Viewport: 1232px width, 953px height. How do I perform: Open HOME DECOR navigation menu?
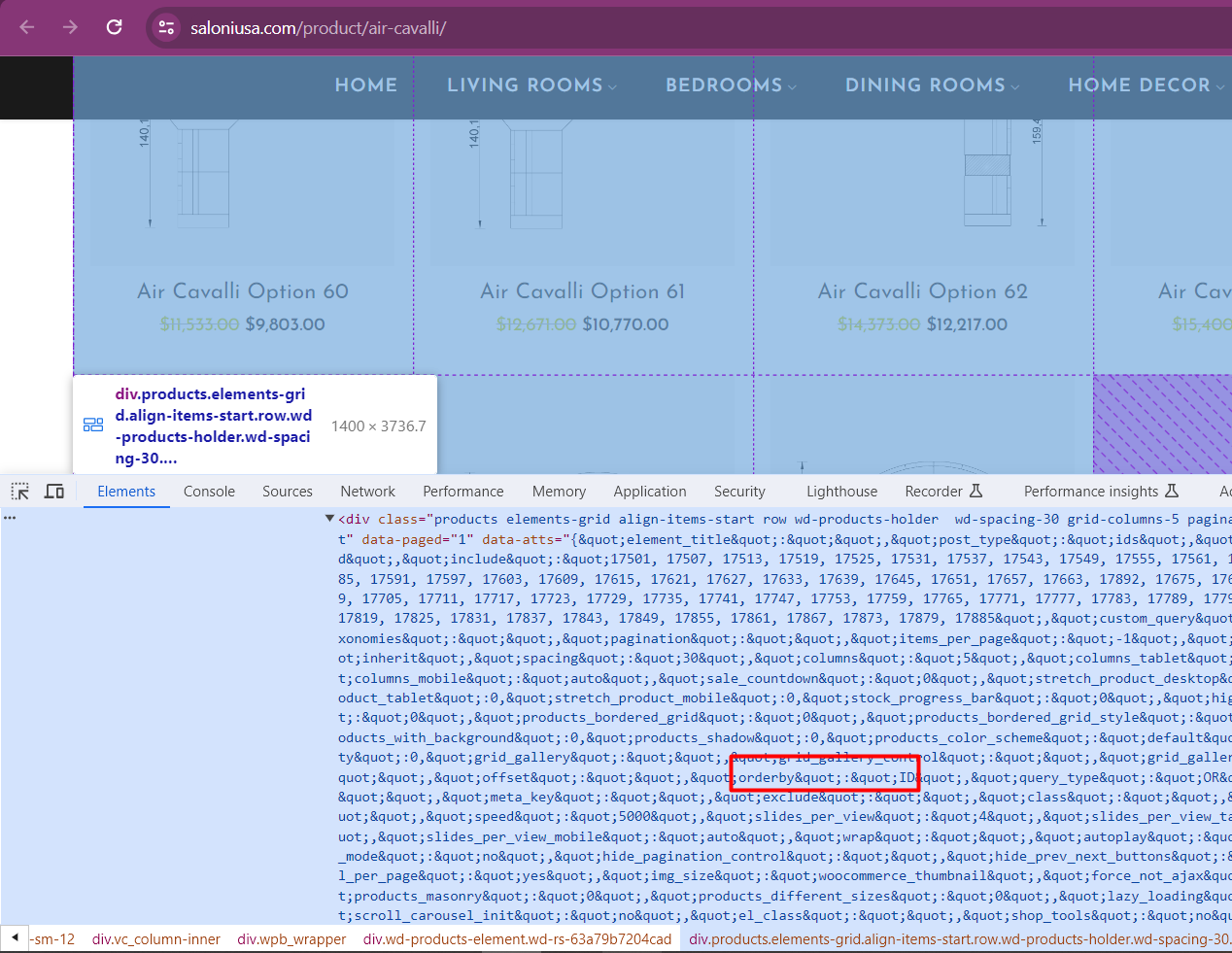(x=1146, y=85)
